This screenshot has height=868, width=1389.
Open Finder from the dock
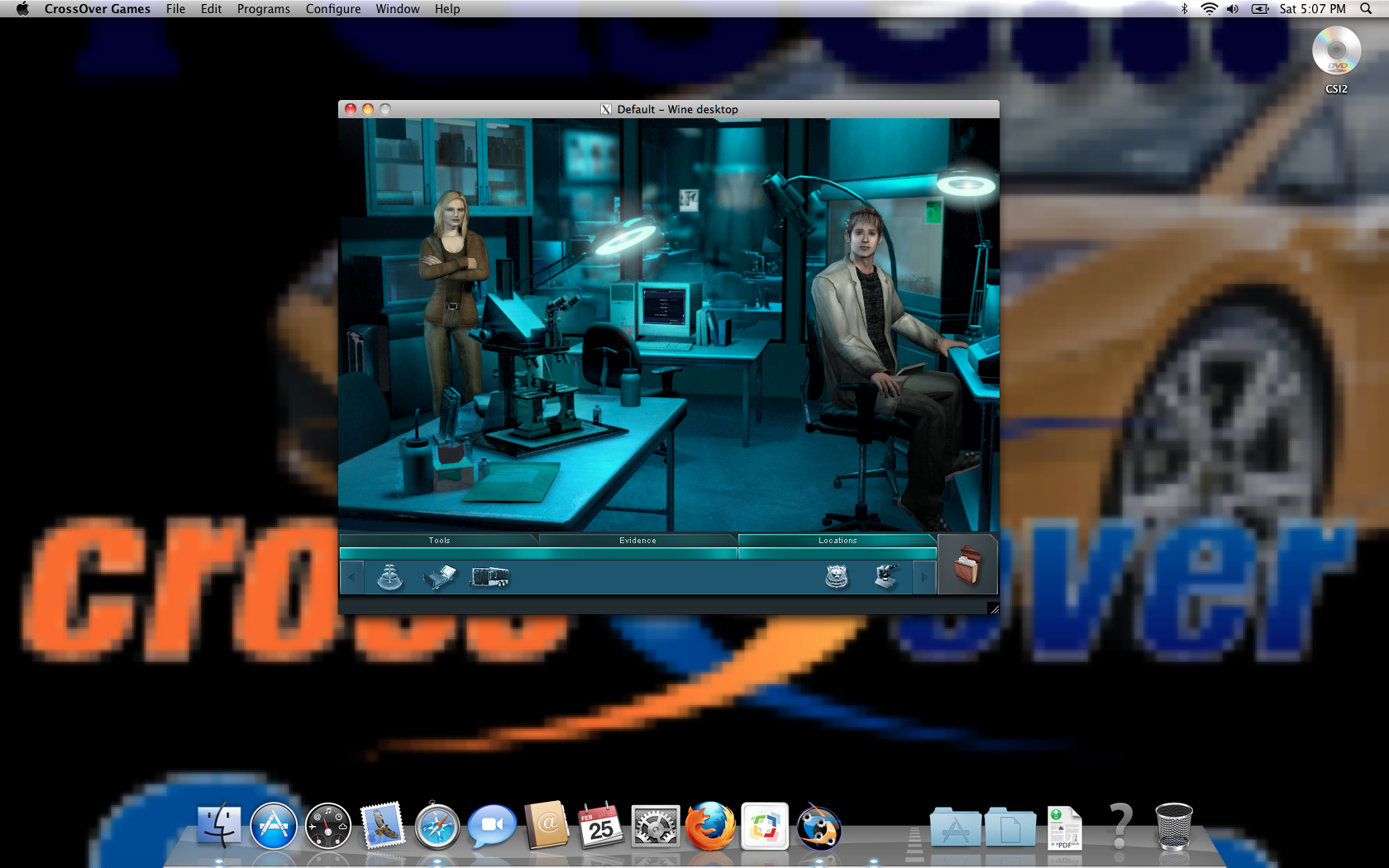click(x=219, y=826)
